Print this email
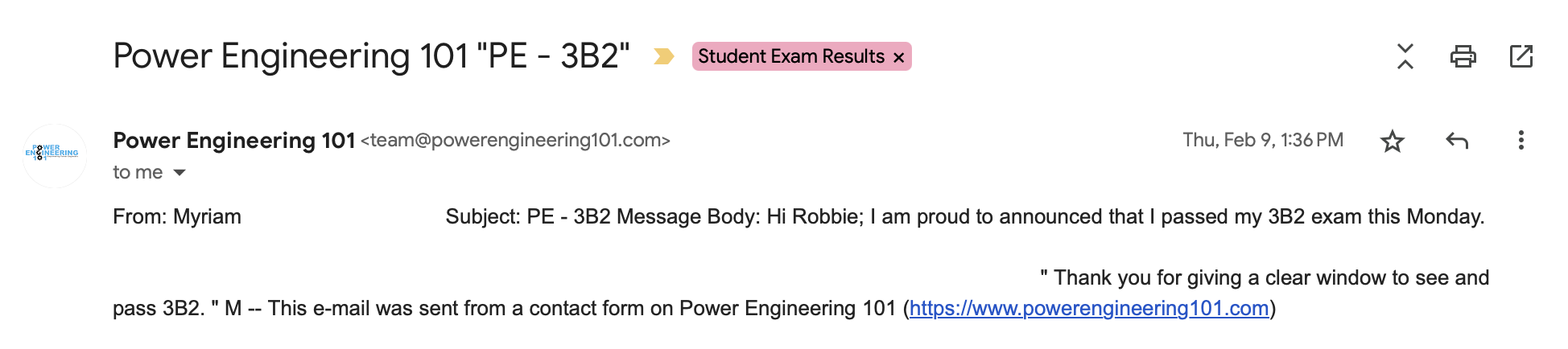1568x349 pixels. (x=1463, y=56)
